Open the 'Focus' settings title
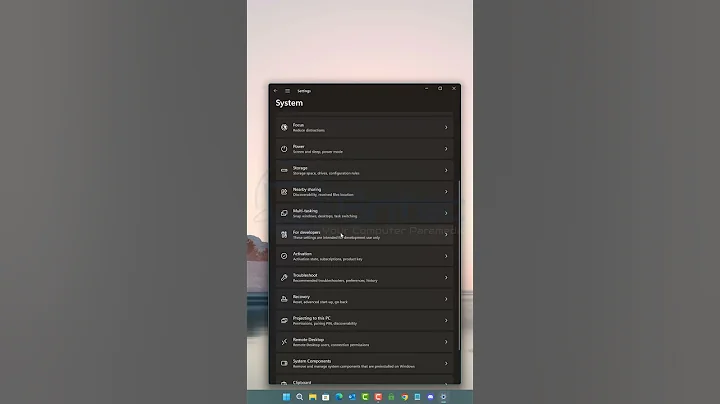Image resolution: width=720 pixels, height=404 pixels. 298,125
